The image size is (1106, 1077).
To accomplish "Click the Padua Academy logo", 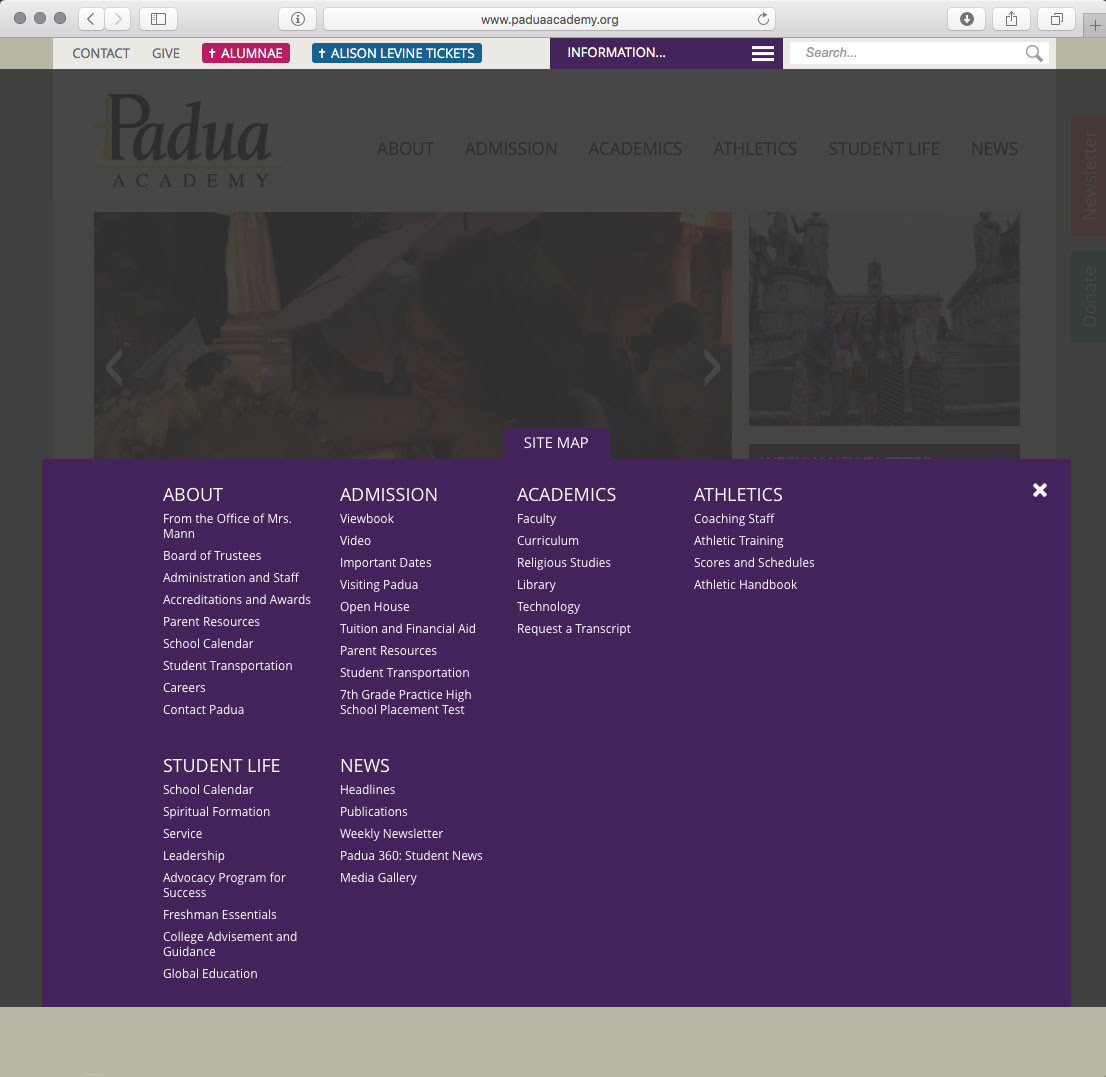I will [x=189, y=142].
